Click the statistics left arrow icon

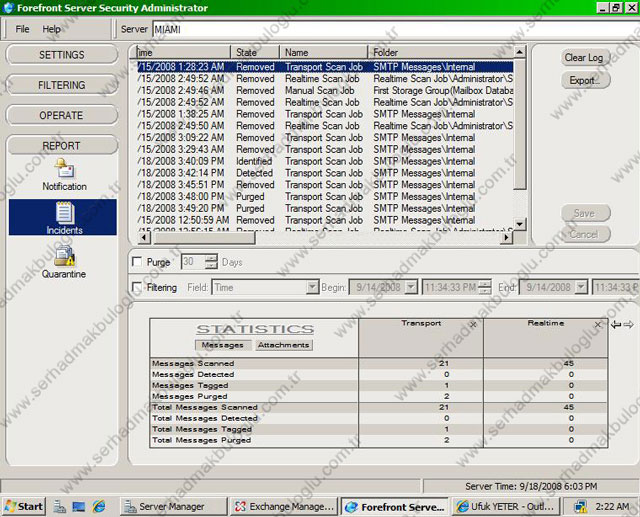click(x=616, y=325)
